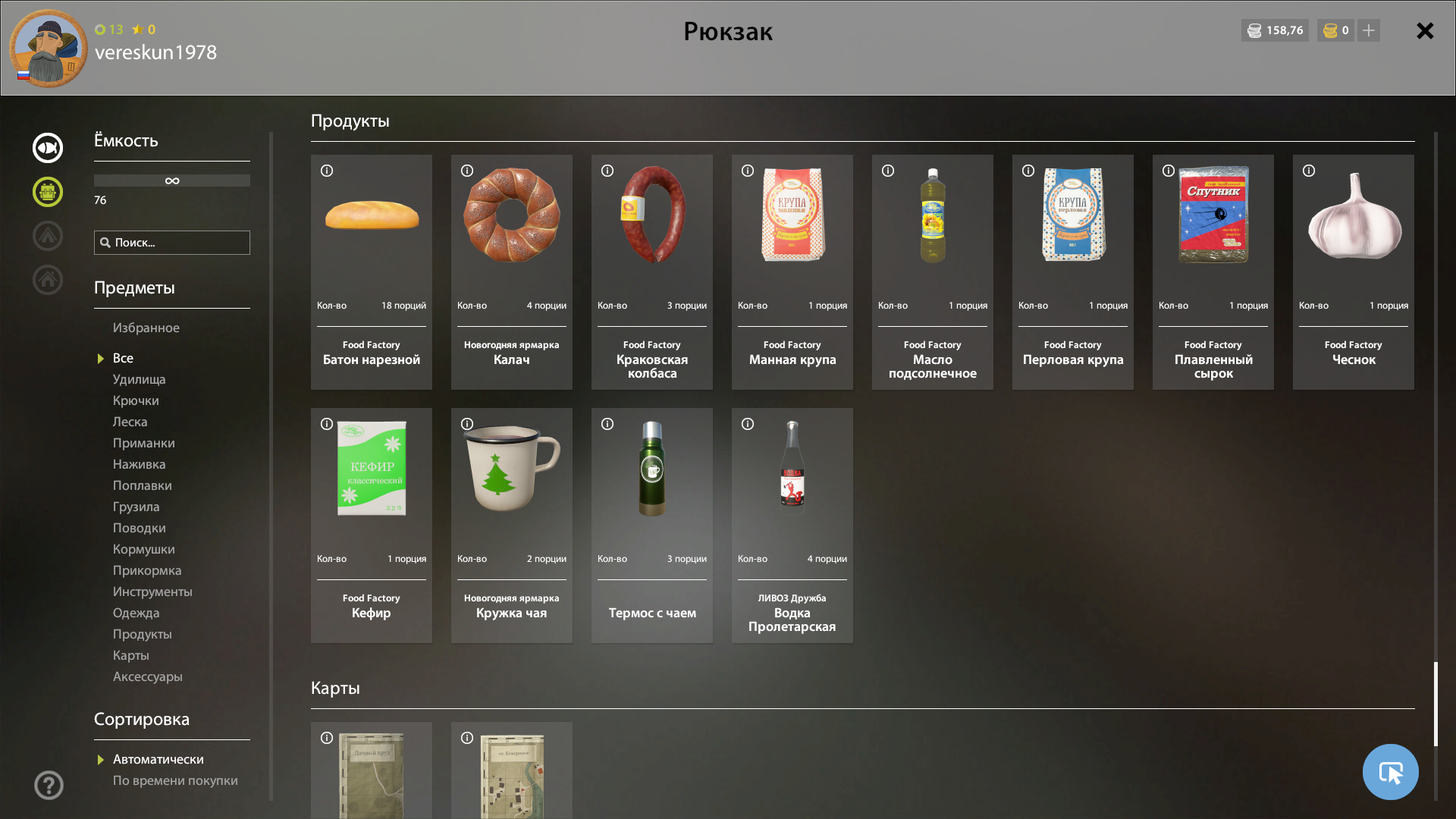Open the help question mark icon
This screenshot has height=819, width=1456.
point(49,785)
